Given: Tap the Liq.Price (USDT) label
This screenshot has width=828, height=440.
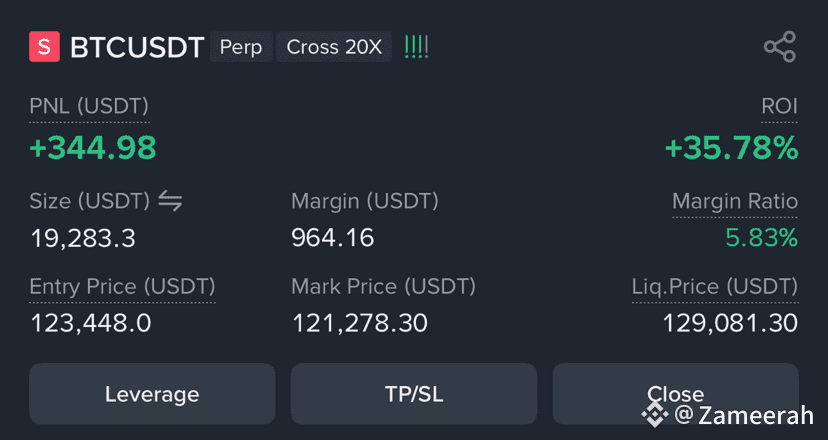Looking at the screenshot, I should (x=715, y=286).
